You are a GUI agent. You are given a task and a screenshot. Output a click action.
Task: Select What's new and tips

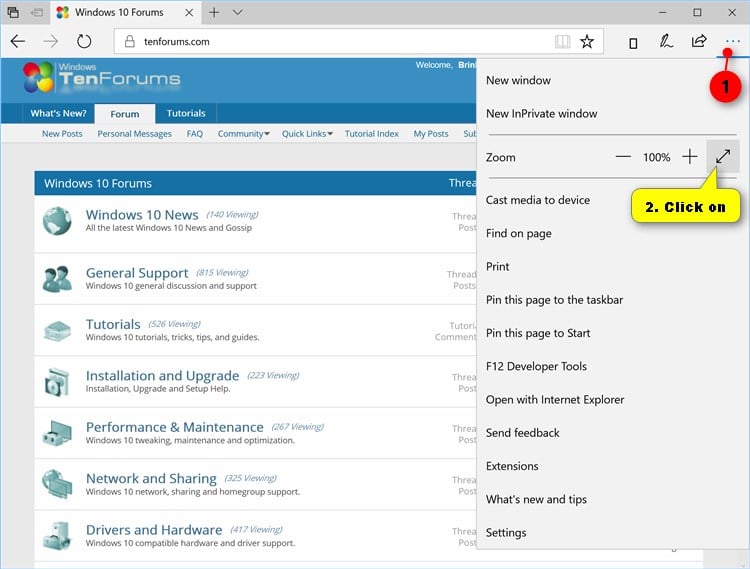coord(536,500)
